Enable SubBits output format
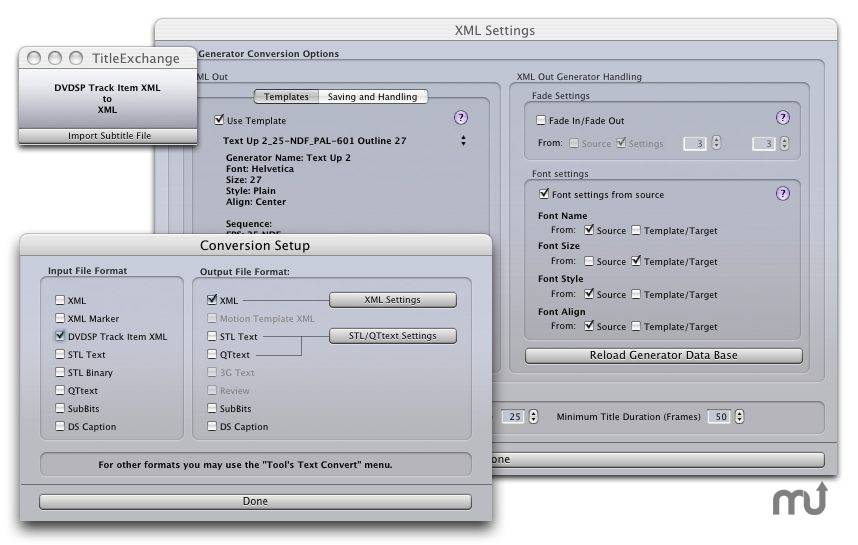This screenshot has height=545, width=858. click(212, 408)
